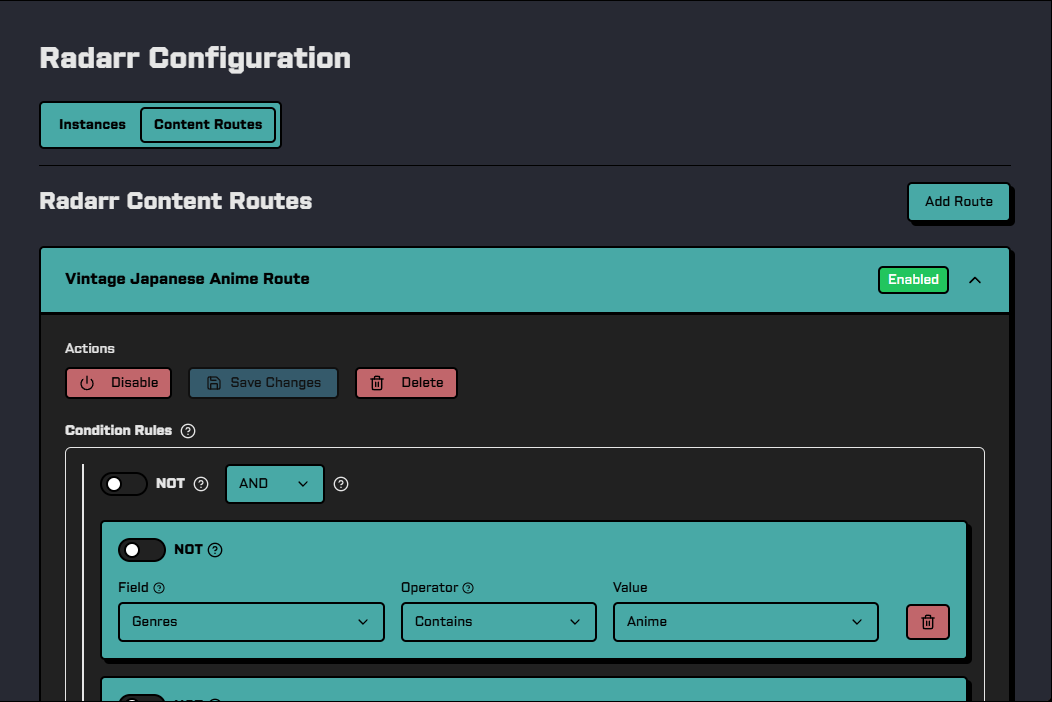The width and height of the screenshot is (1052, 702).
Task: Click the Condition Rules label
Action: pyautogui.click(x=119, y=430)
